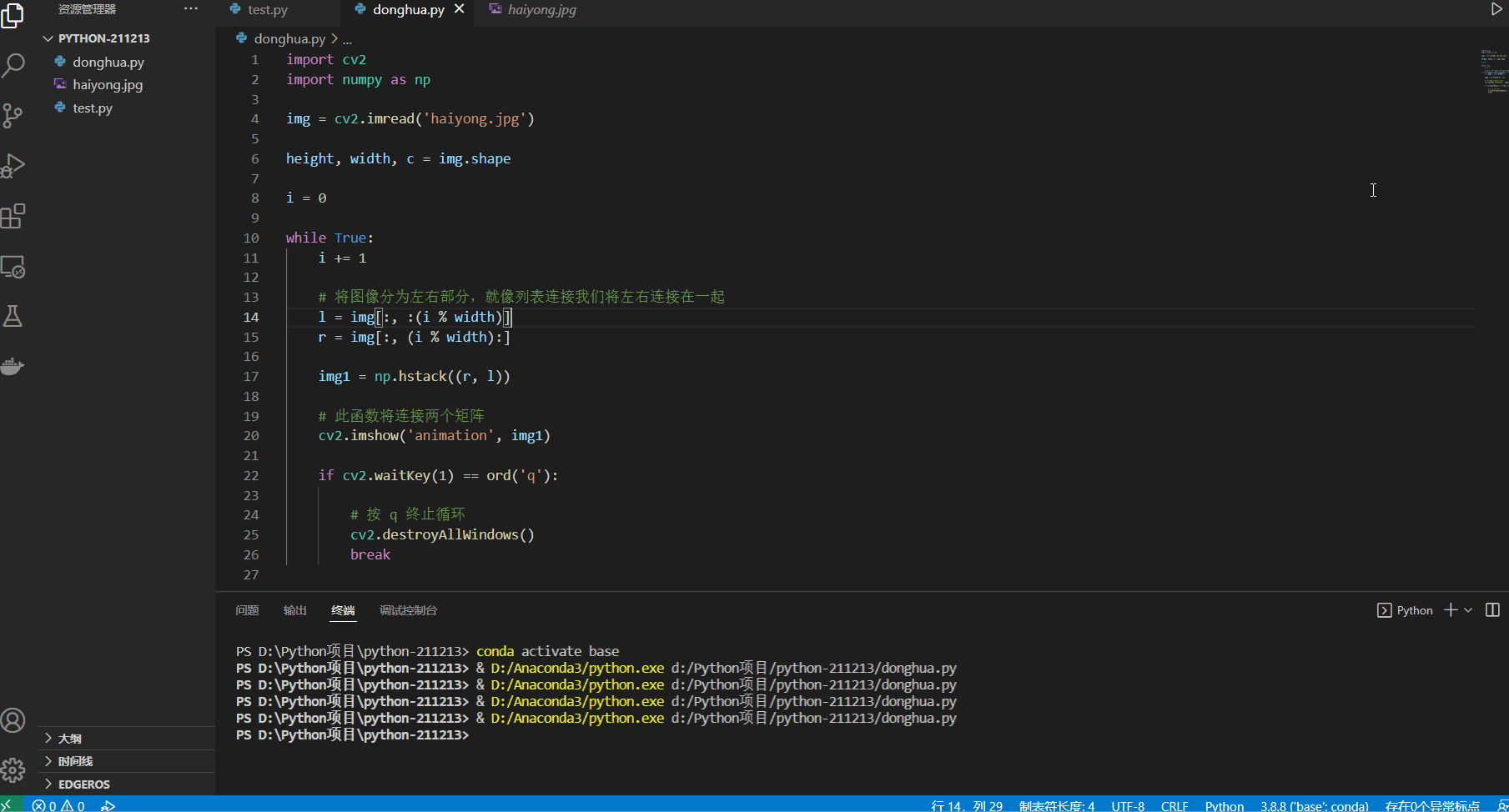Change tab size via 制表符长度: 4
The height and width of the screenshot is (812, 1509).
click(1056, 805)
